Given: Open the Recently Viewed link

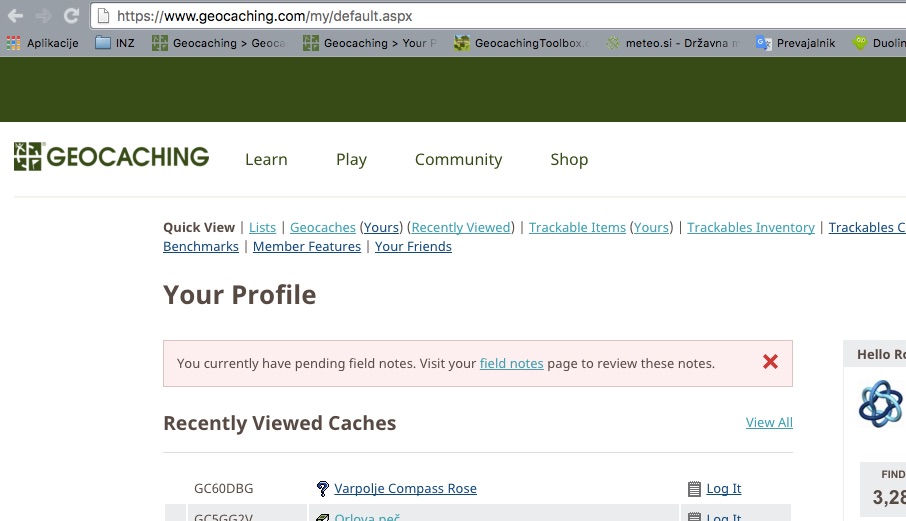Looking at the screenshot, I should 461,228.
